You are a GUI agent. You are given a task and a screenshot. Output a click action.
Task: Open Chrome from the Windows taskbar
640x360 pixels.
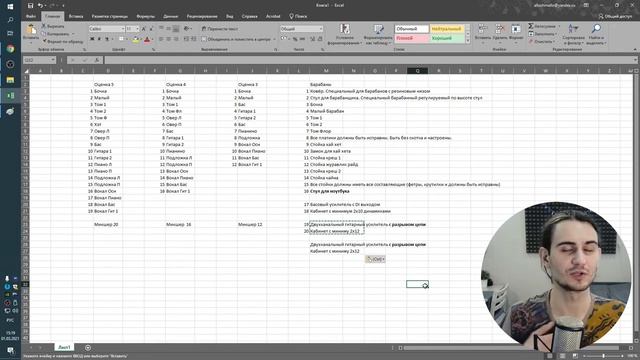point(10,49)
